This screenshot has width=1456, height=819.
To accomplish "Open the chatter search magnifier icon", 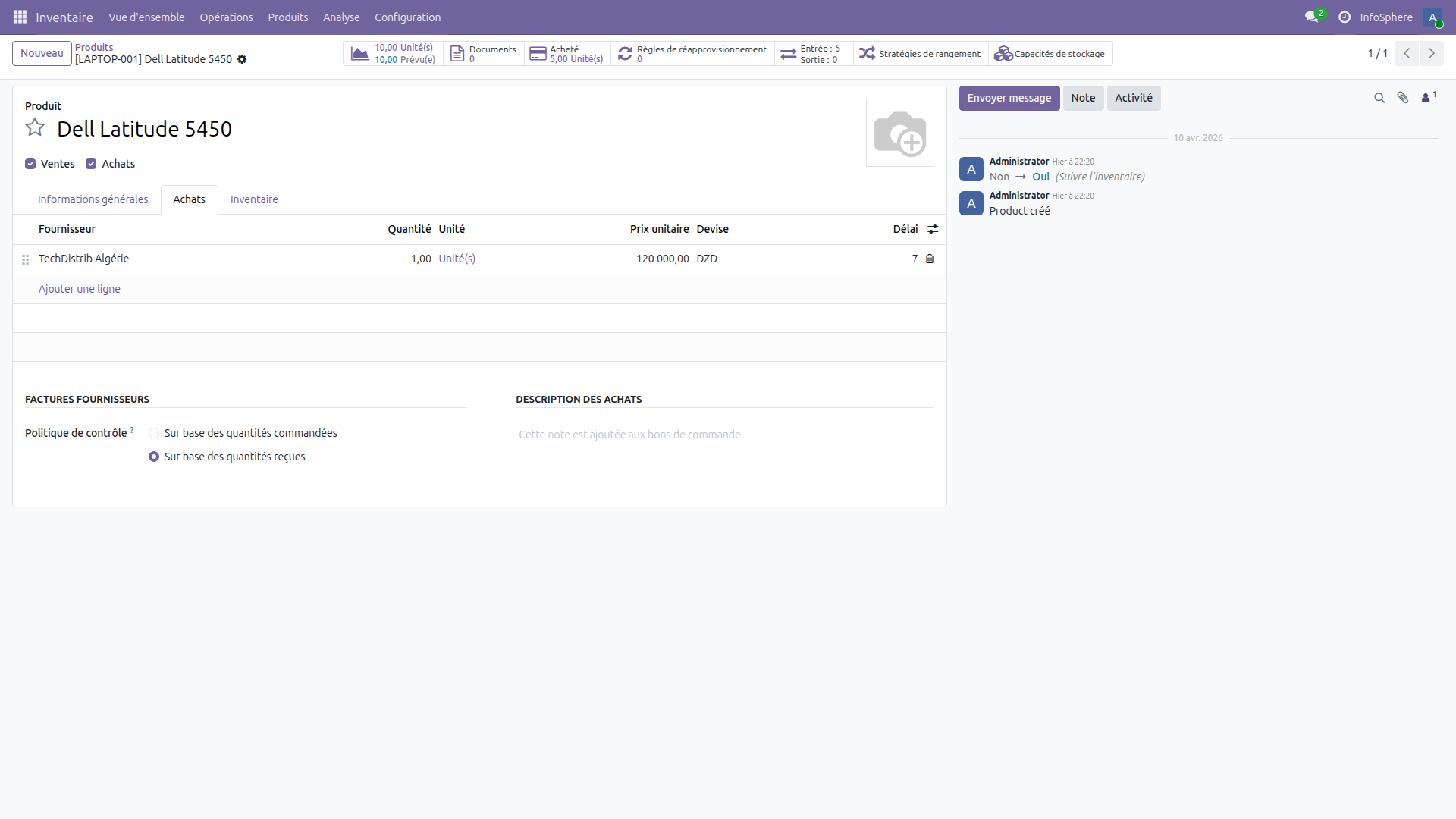I will tap(1379, 98).
